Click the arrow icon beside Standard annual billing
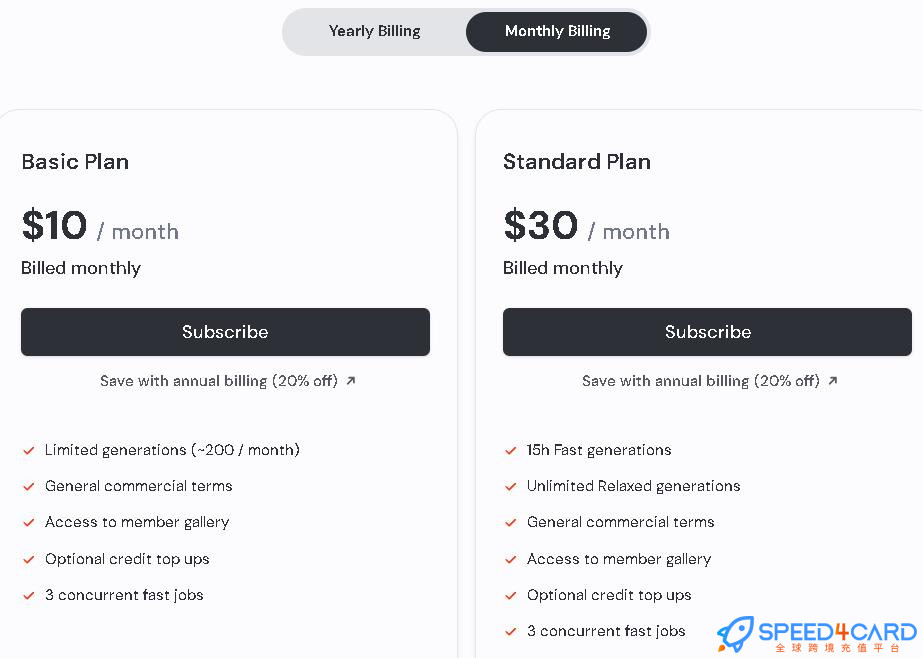This screenshot has width=922, height=658. point(833,380)
